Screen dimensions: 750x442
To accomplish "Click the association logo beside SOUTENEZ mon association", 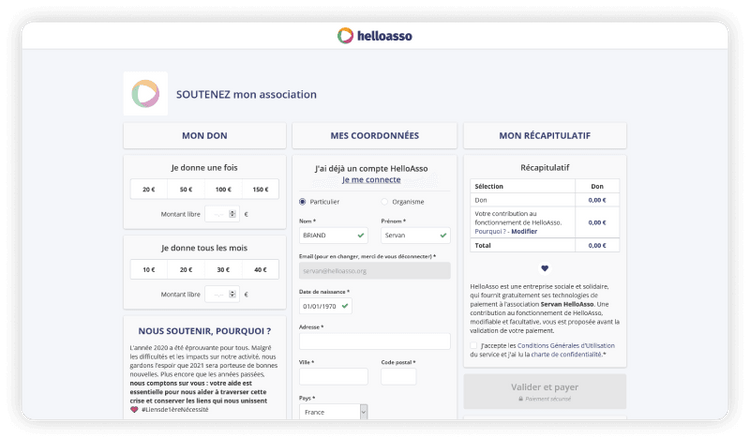I will click(145, 94).
